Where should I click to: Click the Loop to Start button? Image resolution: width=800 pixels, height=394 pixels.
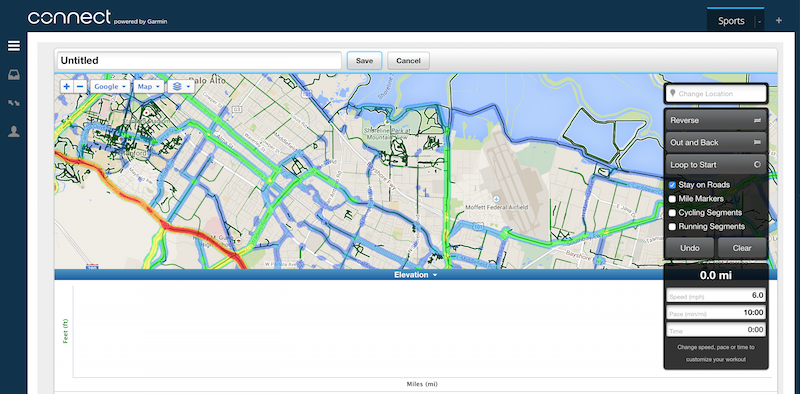[716, 165]
